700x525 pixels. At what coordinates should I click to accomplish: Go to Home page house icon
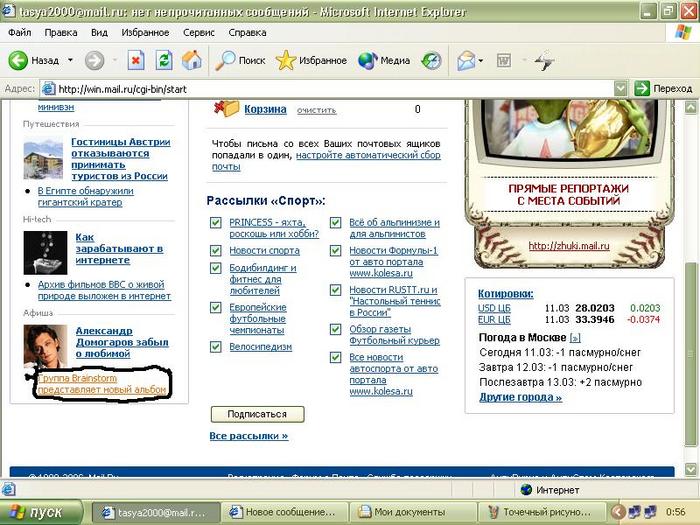192,60
